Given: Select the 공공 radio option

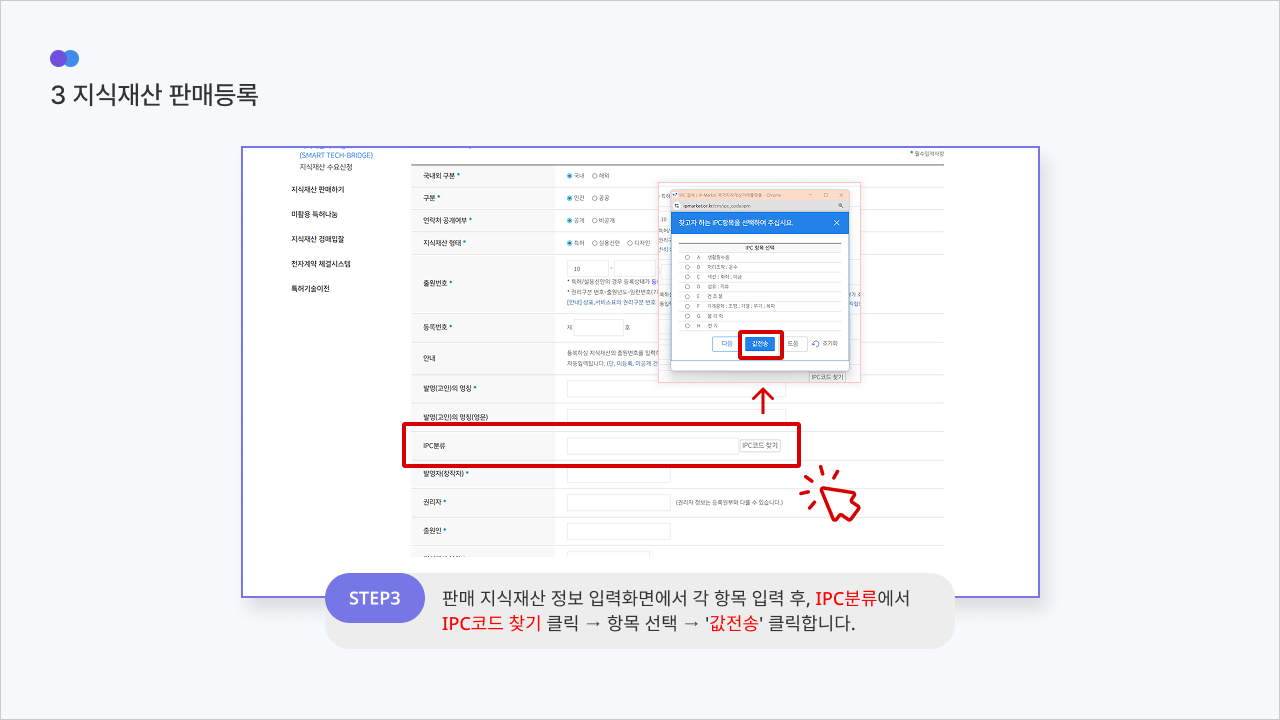Looking at the screenshot, I should tap(595, 198).
